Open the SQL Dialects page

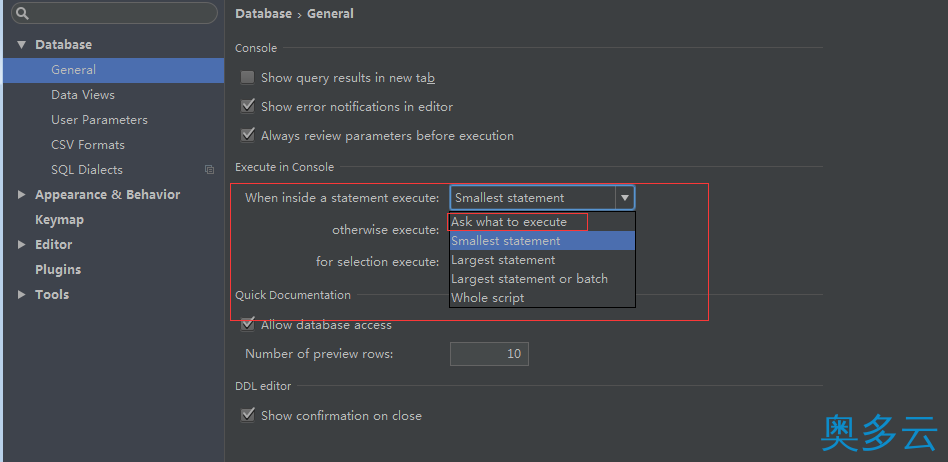[87, 170]
